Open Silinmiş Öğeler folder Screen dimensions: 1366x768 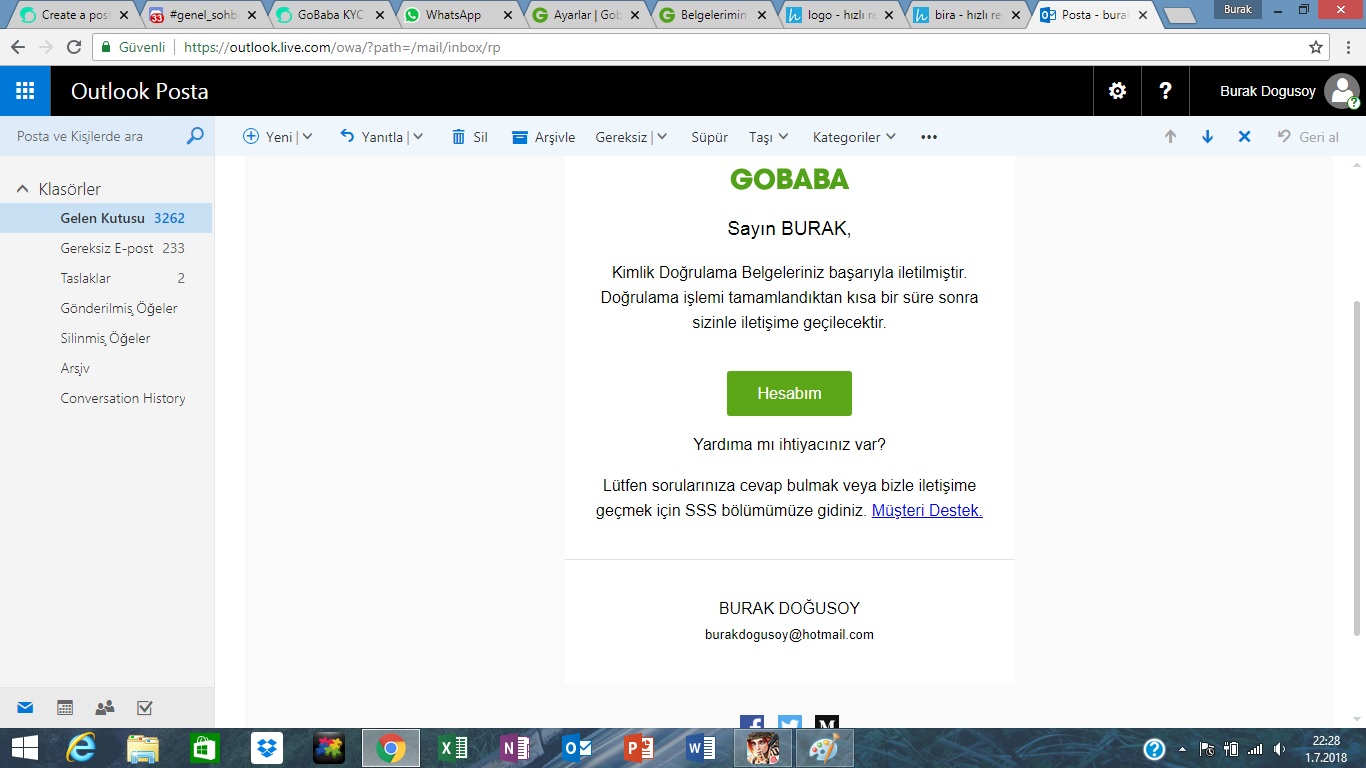click(x=106, y=338)
